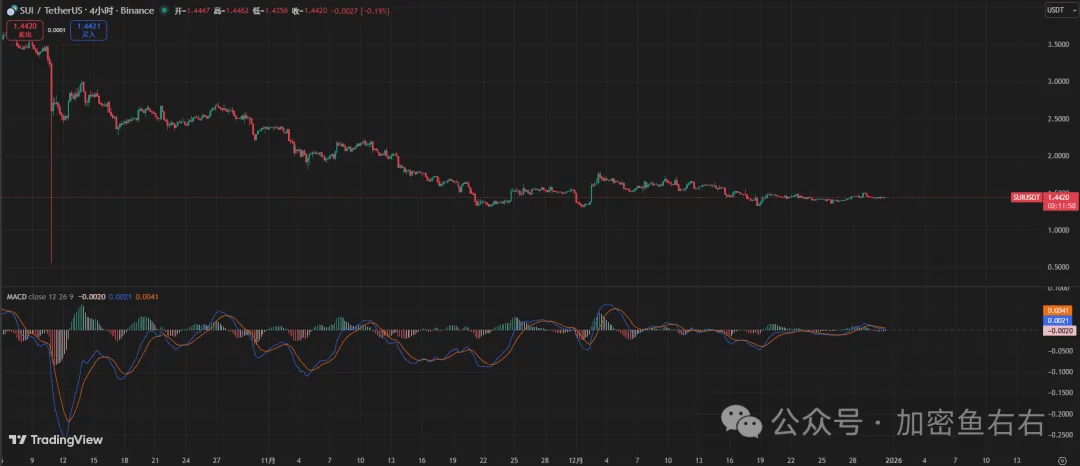Open the SUI / TetherUS symbol title
The width and height of the screenshot is (1080, 466).
point(52,11)
